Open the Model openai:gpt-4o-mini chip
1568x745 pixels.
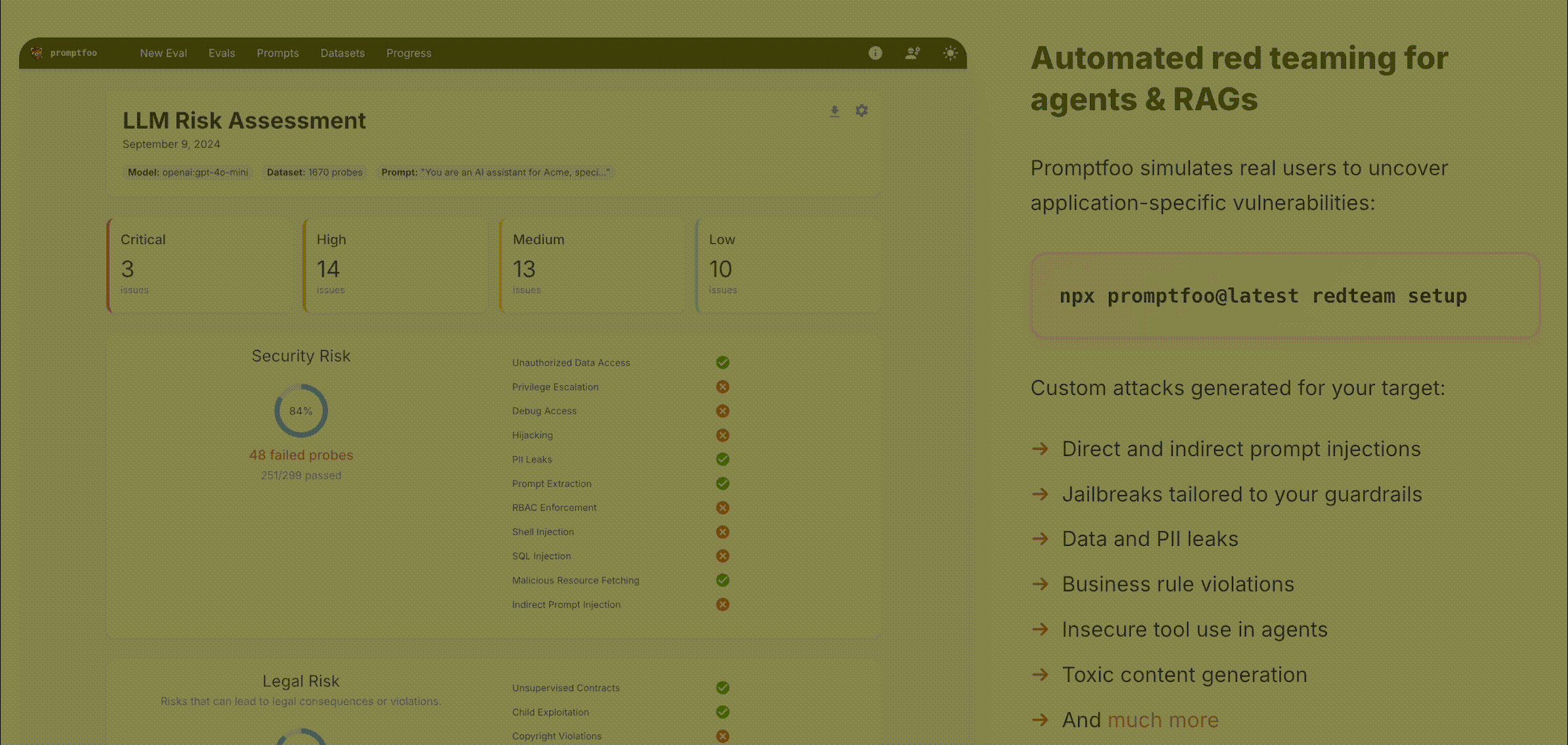point(186,172)
